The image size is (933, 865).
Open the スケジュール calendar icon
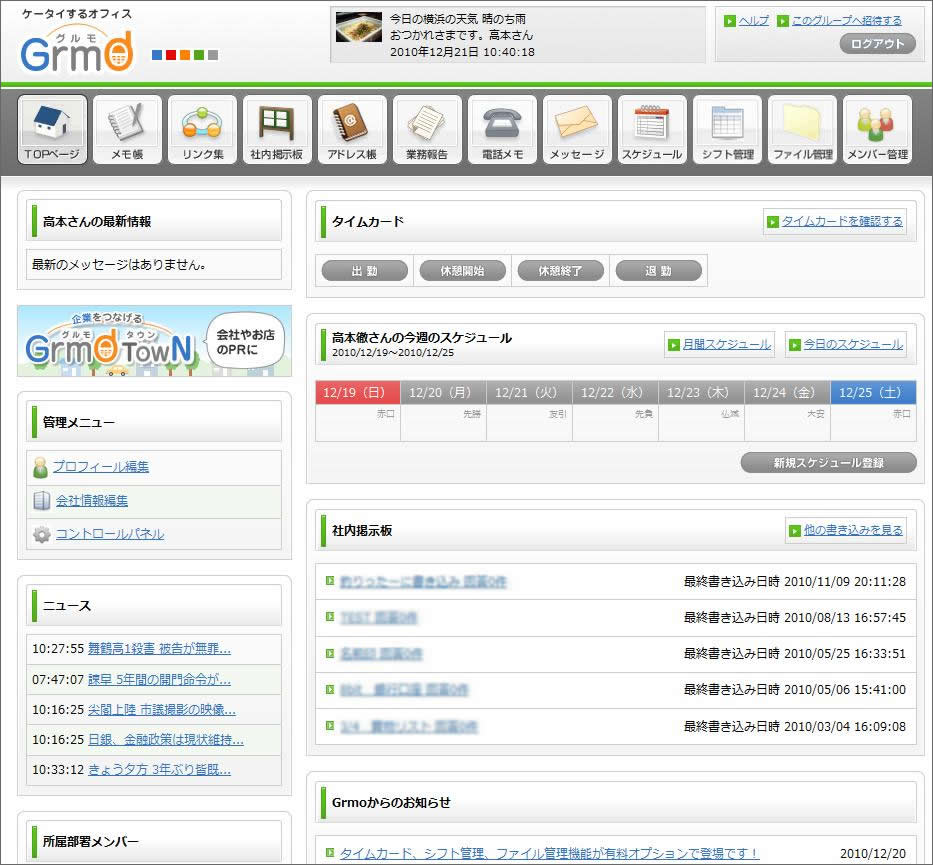(x=652, y=130)
